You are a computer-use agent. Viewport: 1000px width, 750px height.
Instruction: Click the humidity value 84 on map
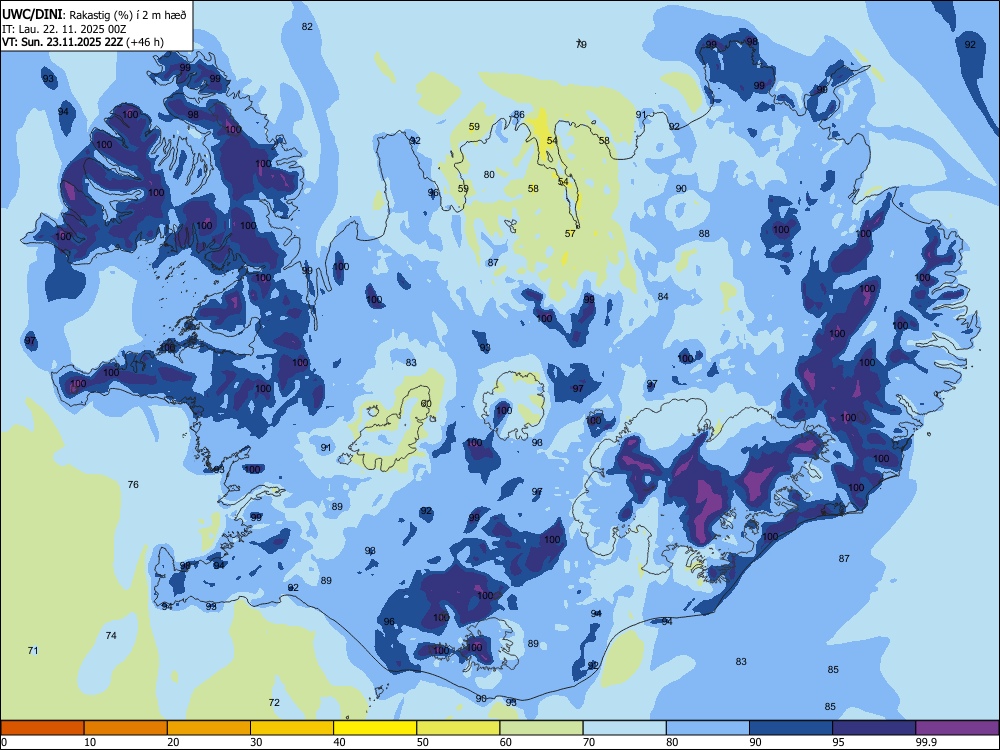663,297
